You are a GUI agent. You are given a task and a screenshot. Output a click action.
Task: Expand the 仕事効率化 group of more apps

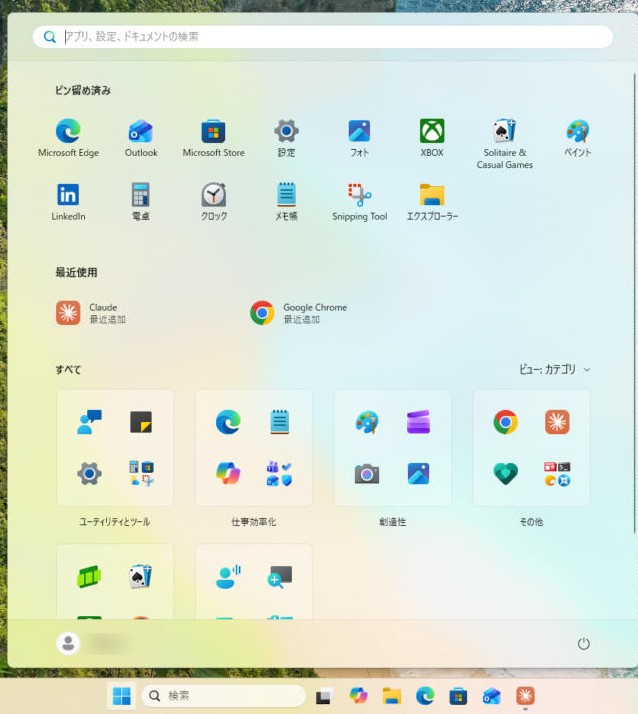280,474
